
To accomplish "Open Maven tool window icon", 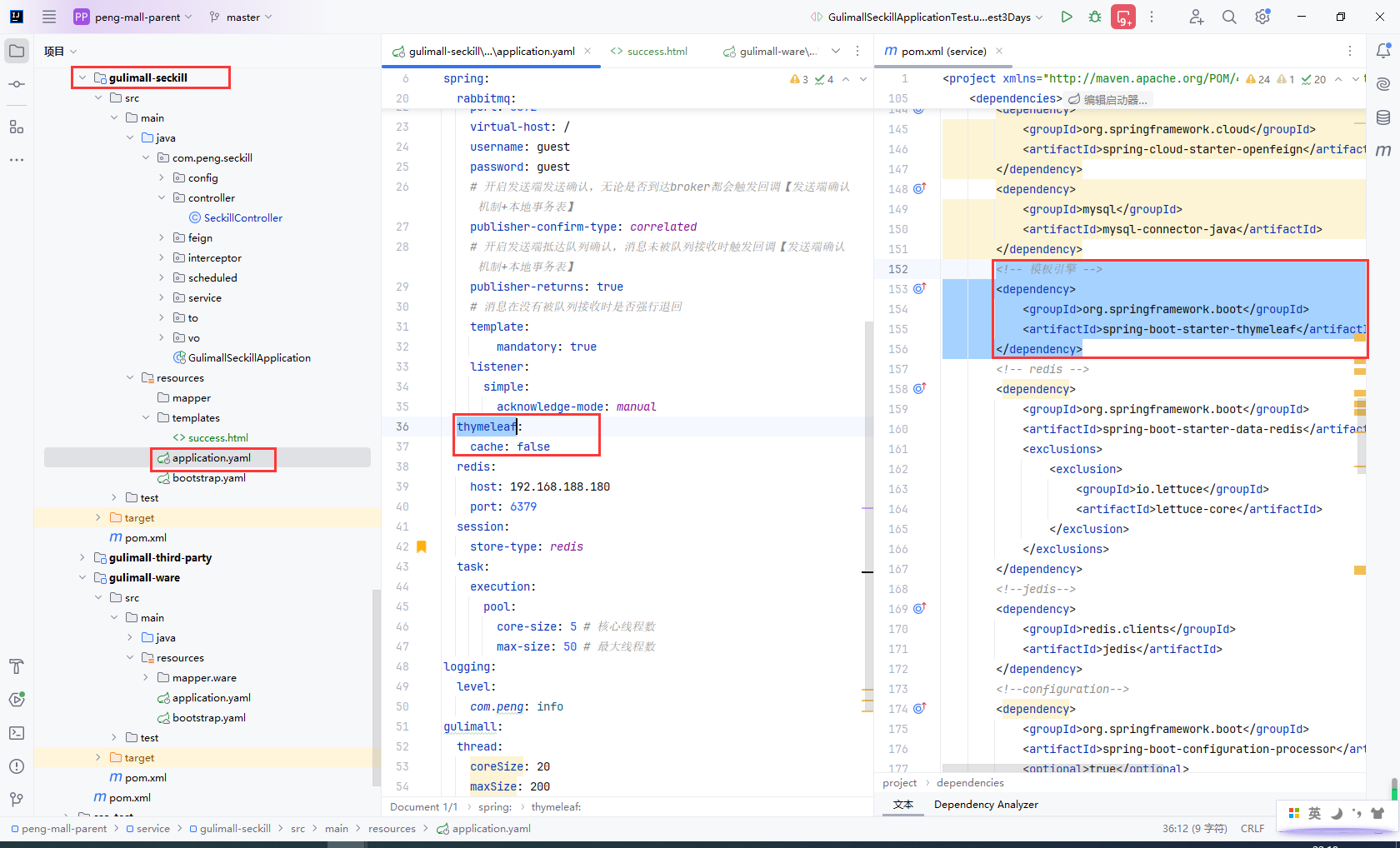I will point(1383,151).
